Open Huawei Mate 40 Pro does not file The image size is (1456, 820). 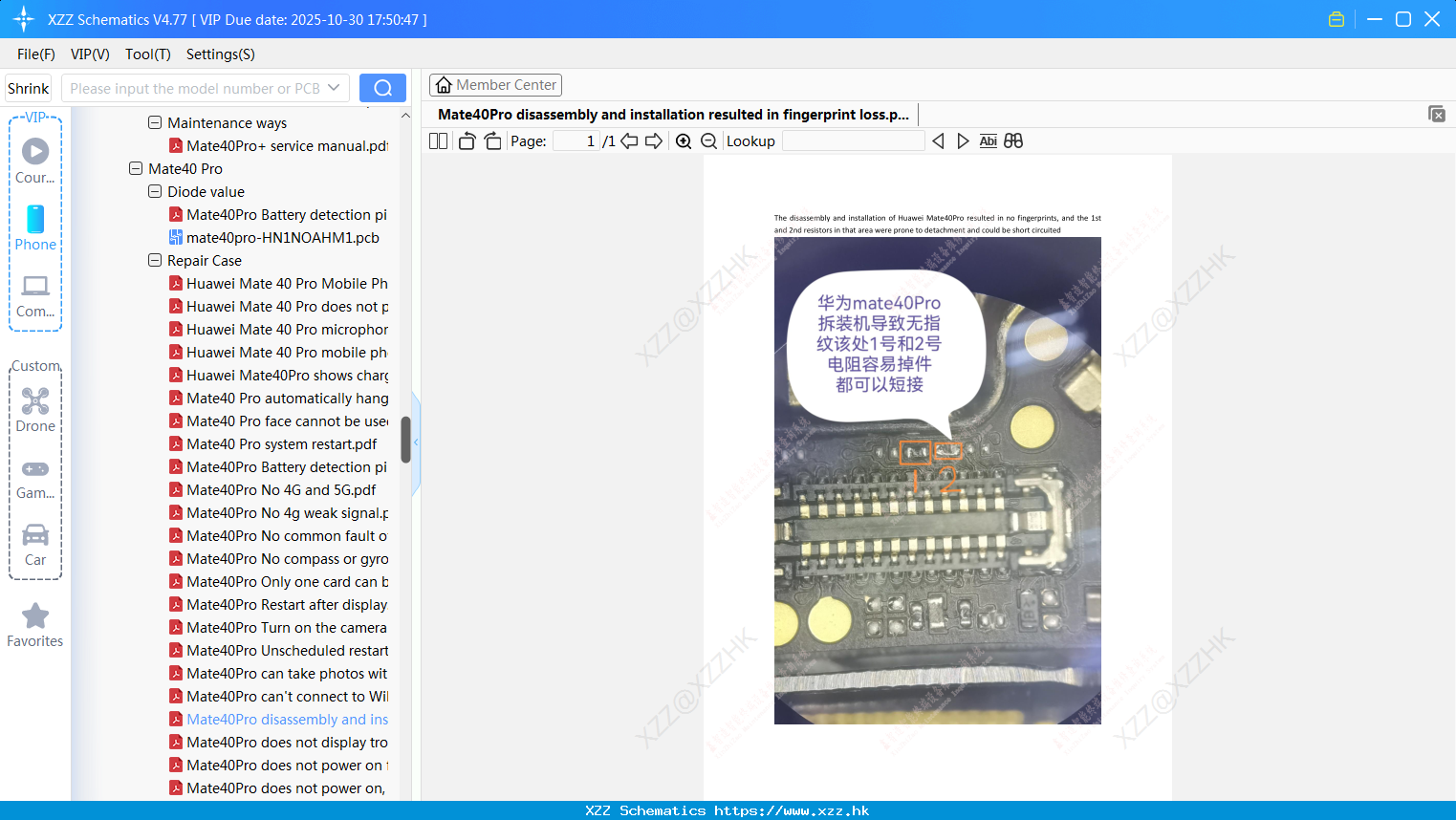point(278,306)
